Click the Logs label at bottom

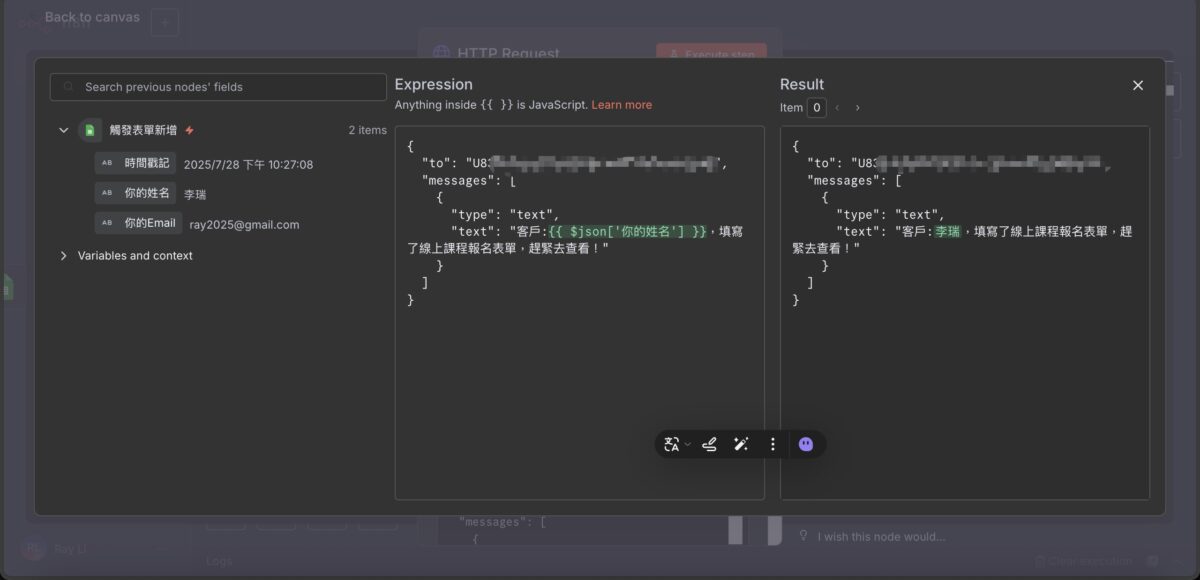[x=219, y=562]
